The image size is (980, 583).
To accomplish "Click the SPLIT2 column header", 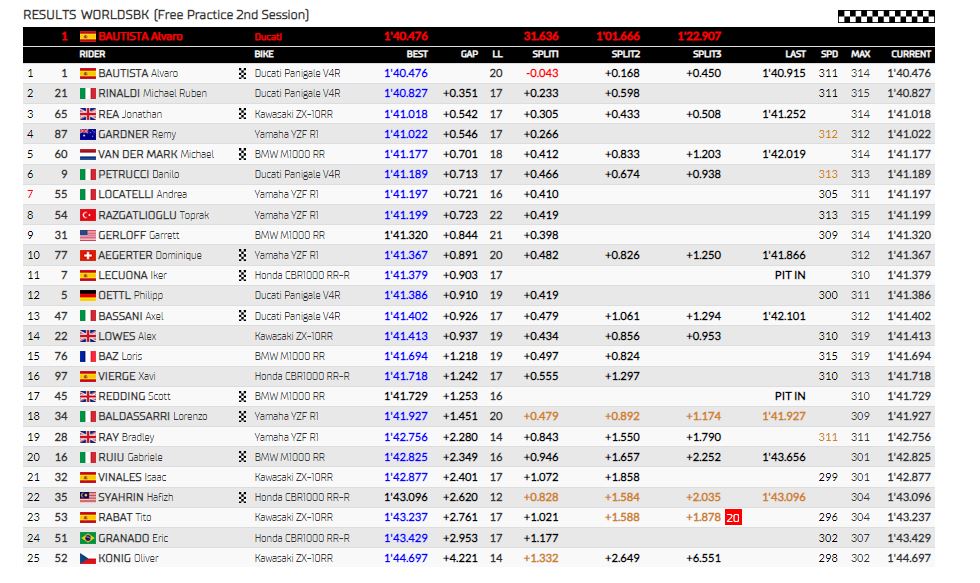I will click(x=626, y=54).
